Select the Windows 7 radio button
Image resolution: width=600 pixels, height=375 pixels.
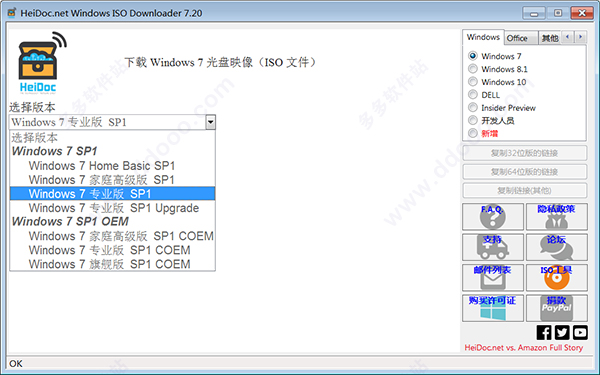pos(473,56)
